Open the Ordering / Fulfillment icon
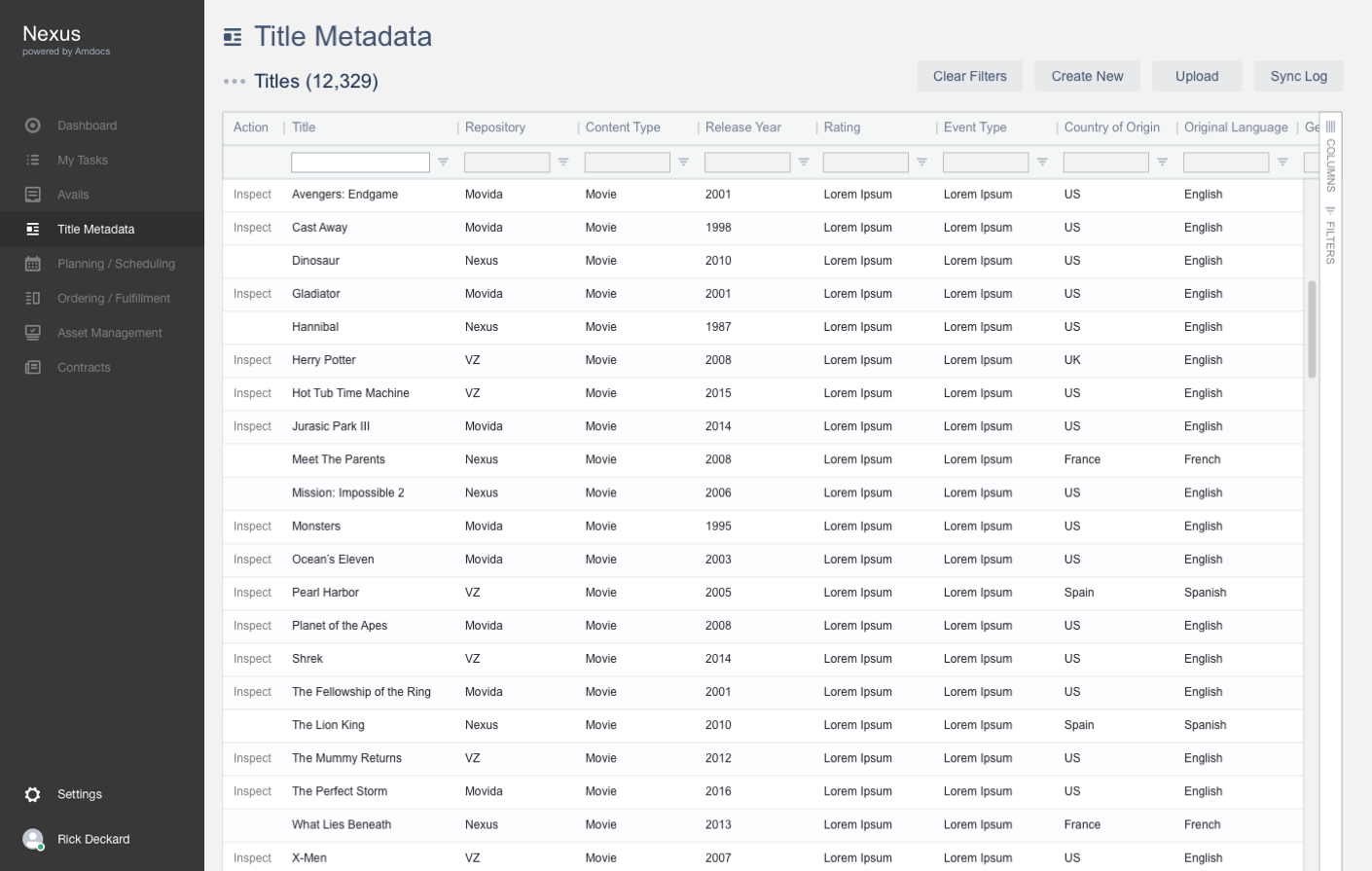 pyautogui.click(x=33, y=299)
